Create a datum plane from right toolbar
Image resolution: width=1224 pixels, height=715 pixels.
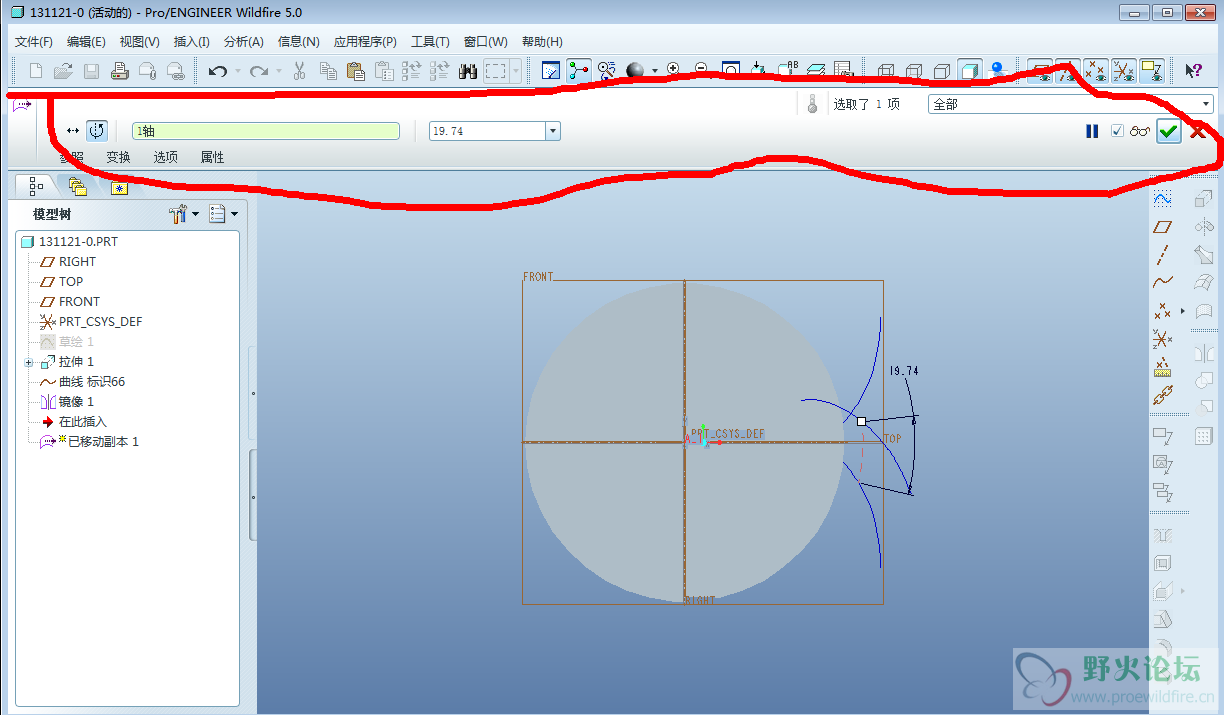tap(1162, 227)
